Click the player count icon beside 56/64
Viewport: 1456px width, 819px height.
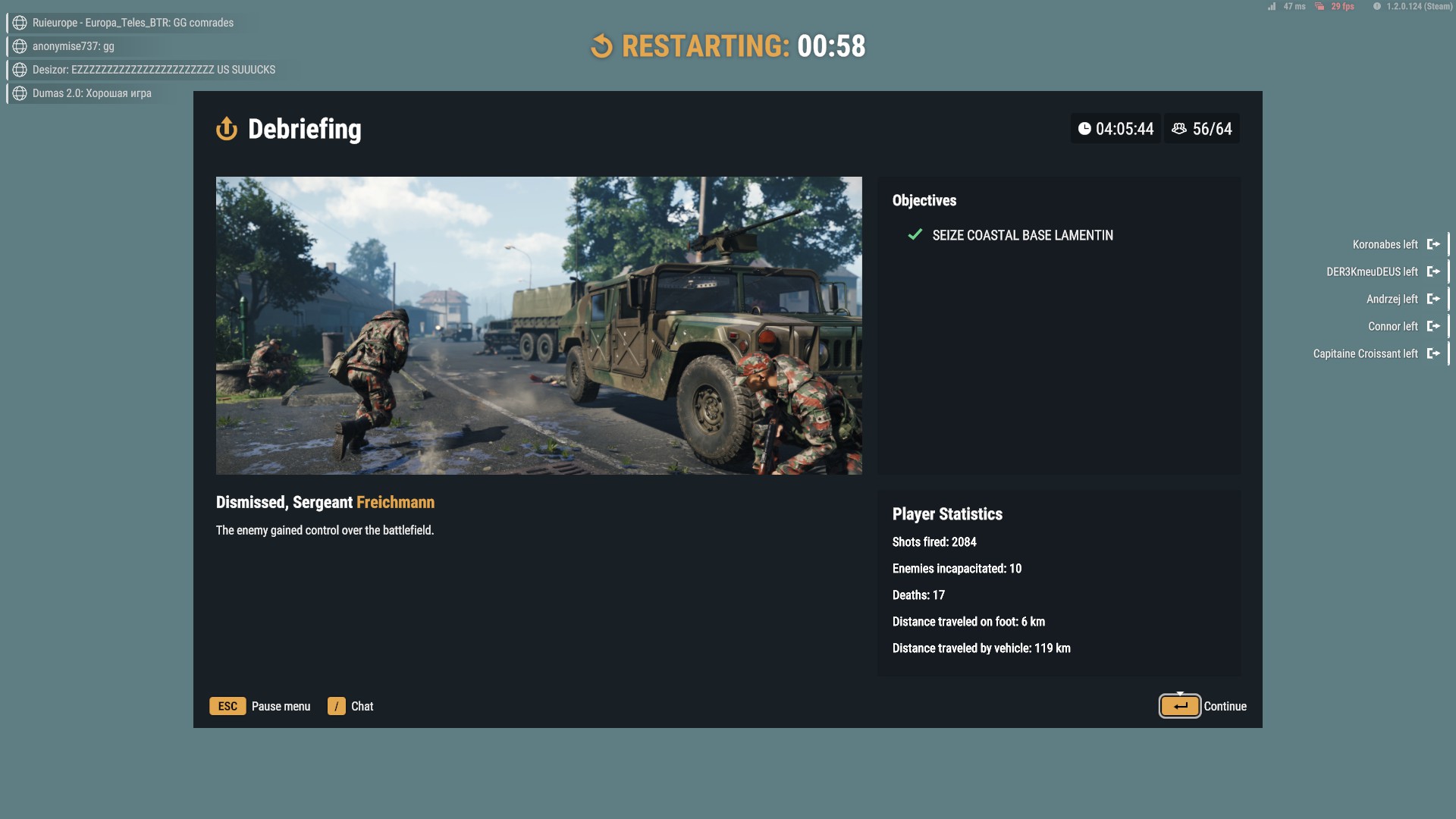[1179, 129]
